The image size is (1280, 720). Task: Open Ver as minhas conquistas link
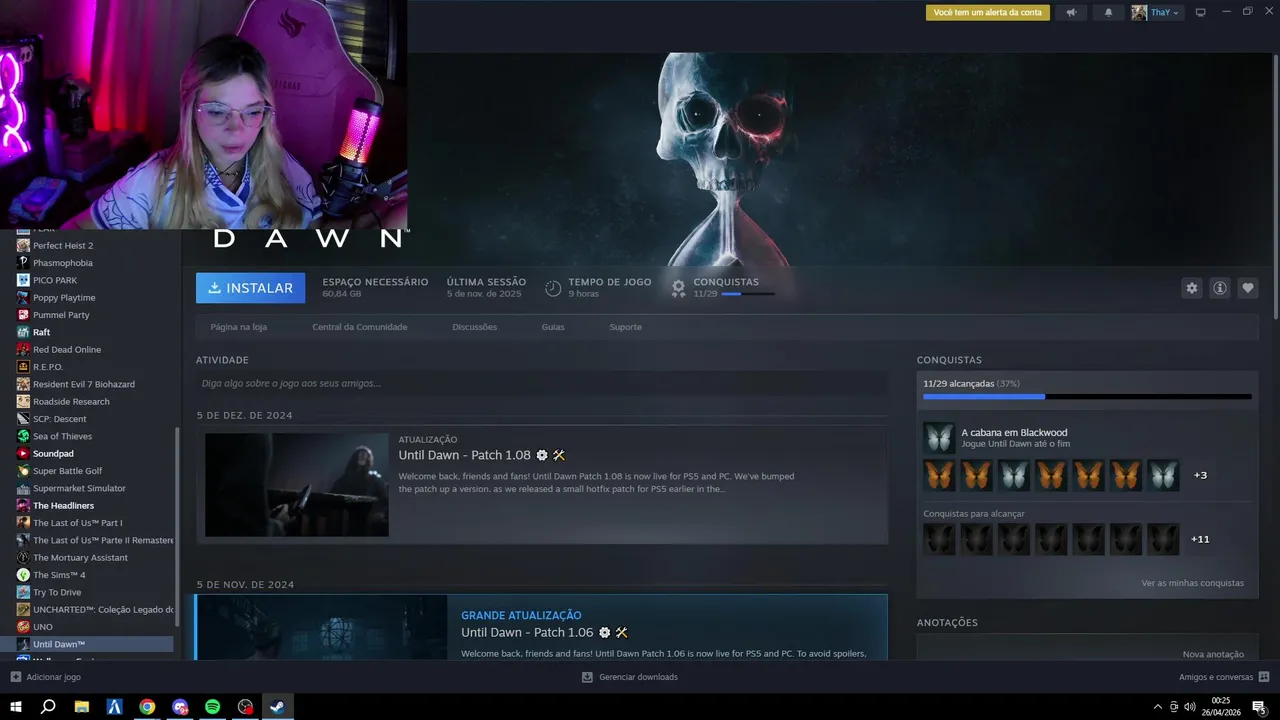(x=1192, y=583)
